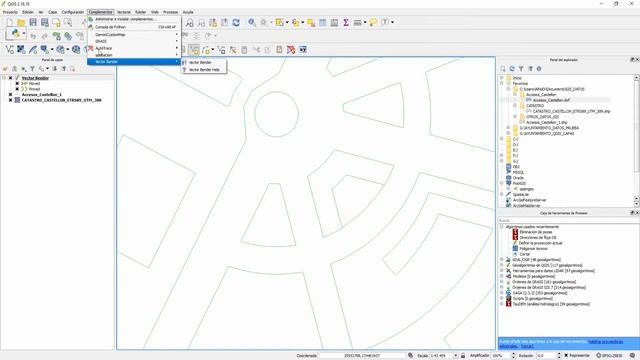Toggle visibility of Accesos_Castellon_1 layer
This screenshot has height=360, width=640.
11,95
